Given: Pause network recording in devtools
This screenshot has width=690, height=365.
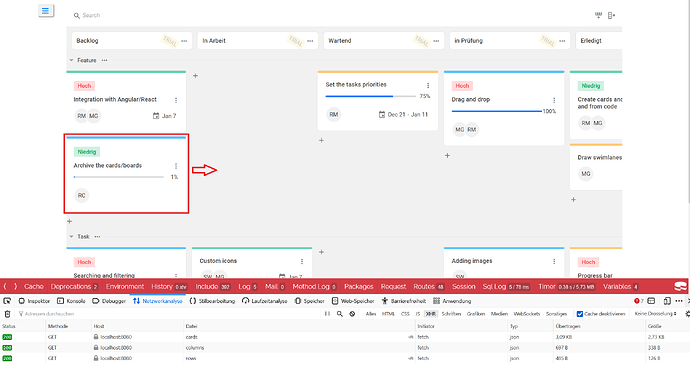Looking at the screenshot, I should [327, 314].
